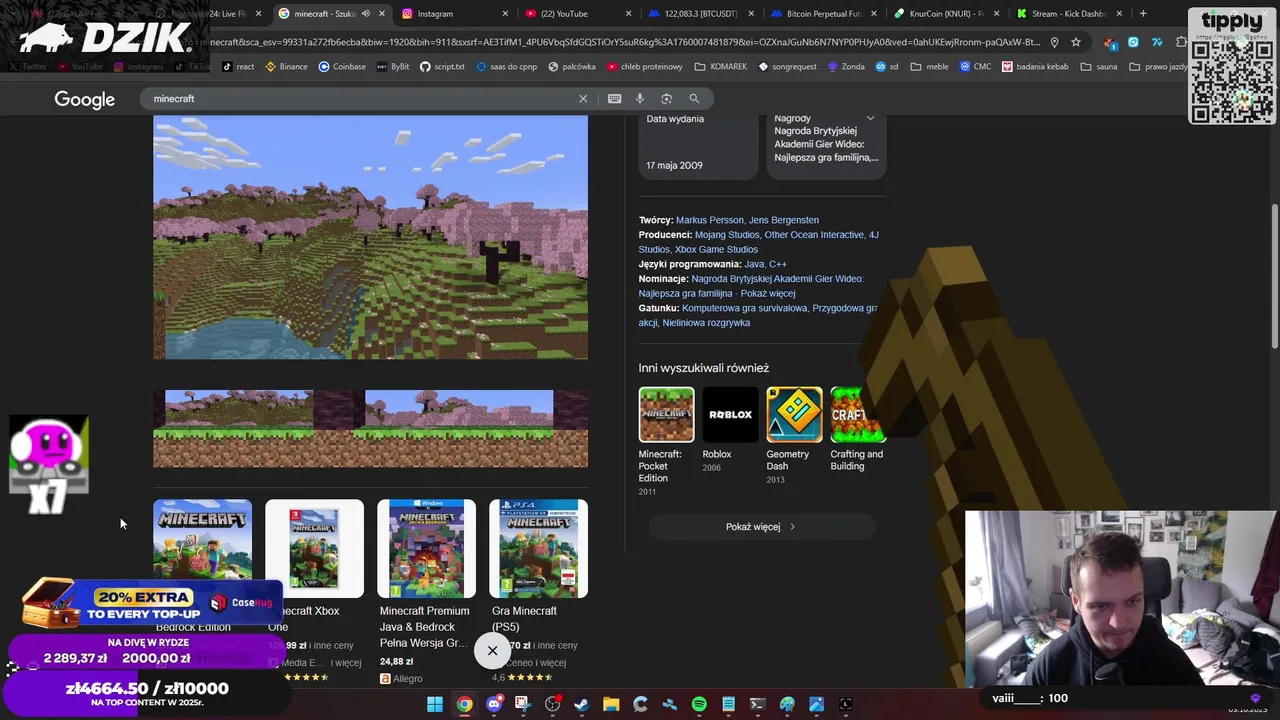Viewport: 1280px width, 720px height.
Task: Open the CMC bookmark
Action: click(x=975, y=67)
